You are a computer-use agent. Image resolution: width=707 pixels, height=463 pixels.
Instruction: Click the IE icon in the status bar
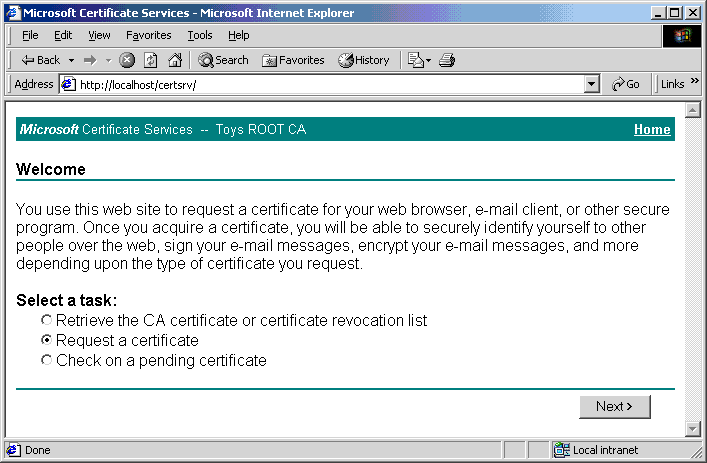[x=13, y=450]
